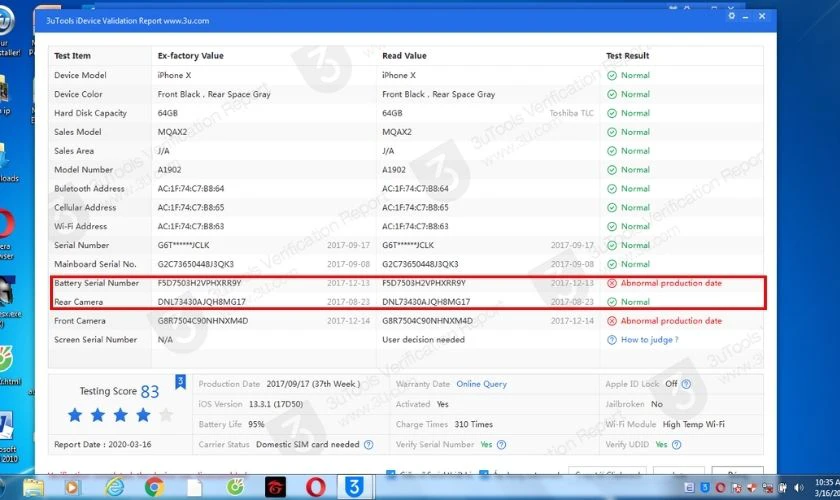Screen dimensions: 840x500
Task: Click Cellular address AC:1F:74:C7:B8:65 in Ex-factory column
Action: tap(191, 207)
